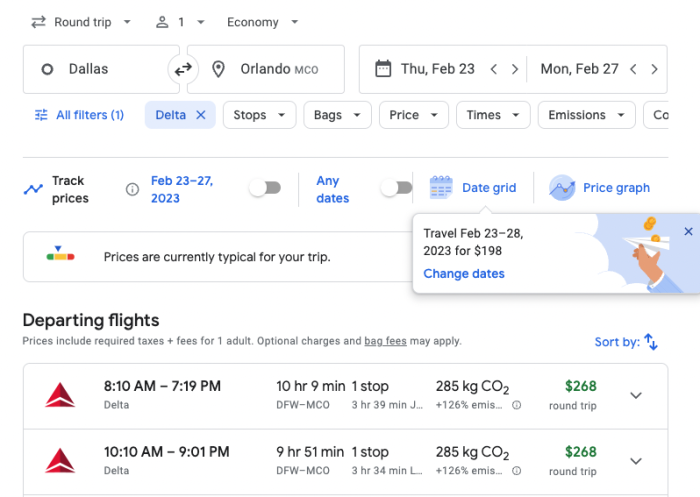
Task: Click the Change dates link
Action: click(x=463, y=274)
